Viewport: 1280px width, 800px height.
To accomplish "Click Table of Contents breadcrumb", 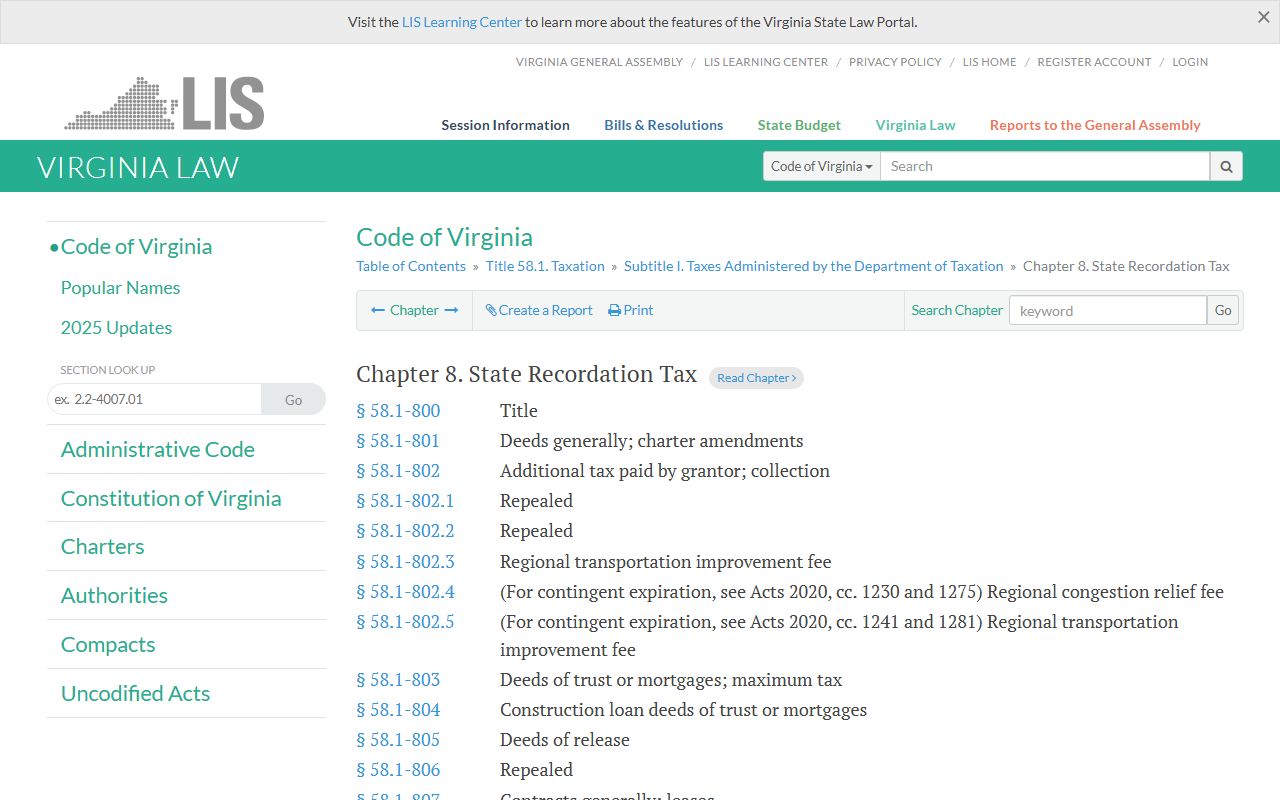I will pos(411,266).
